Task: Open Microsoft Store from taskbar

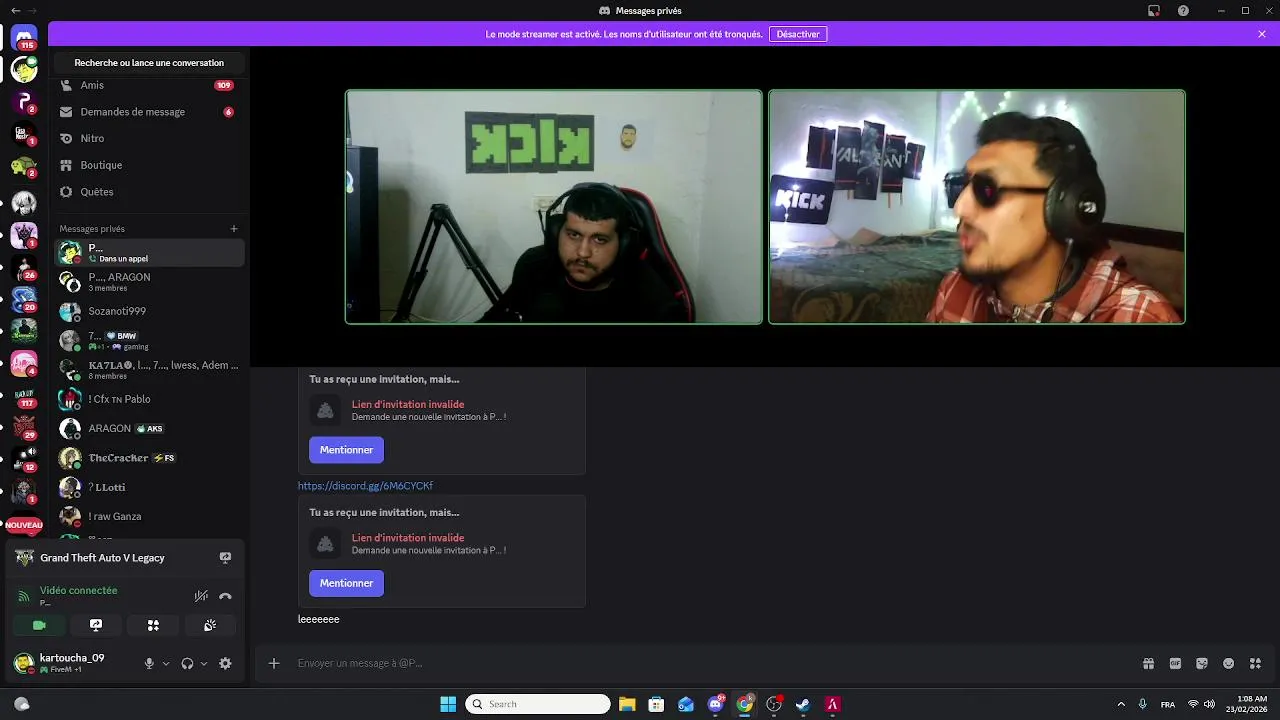Action: (x=656, y=704)
